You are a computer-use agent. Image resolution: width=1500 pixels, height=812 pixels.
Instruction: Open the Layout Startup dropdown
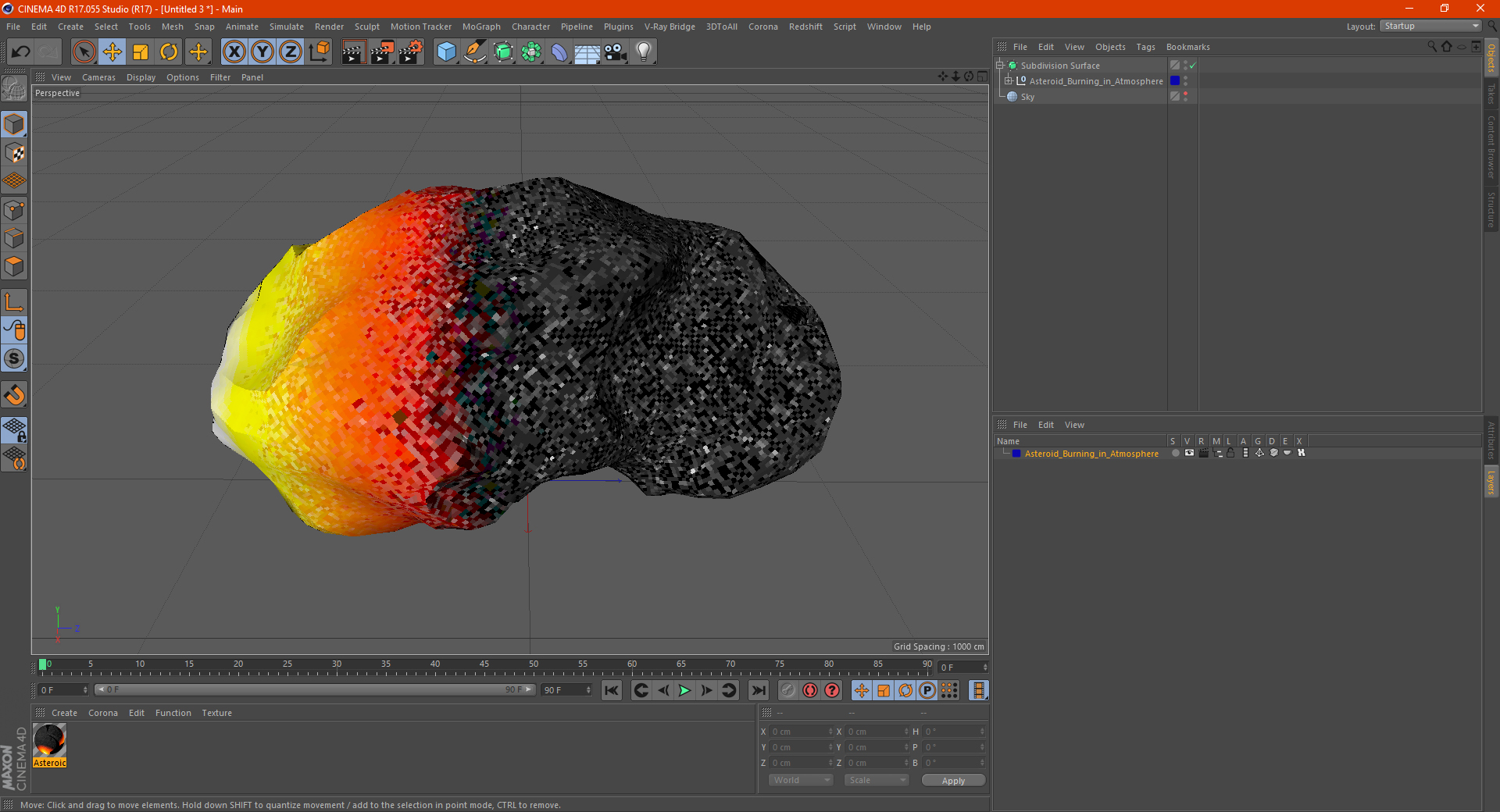click(1430, 26)
